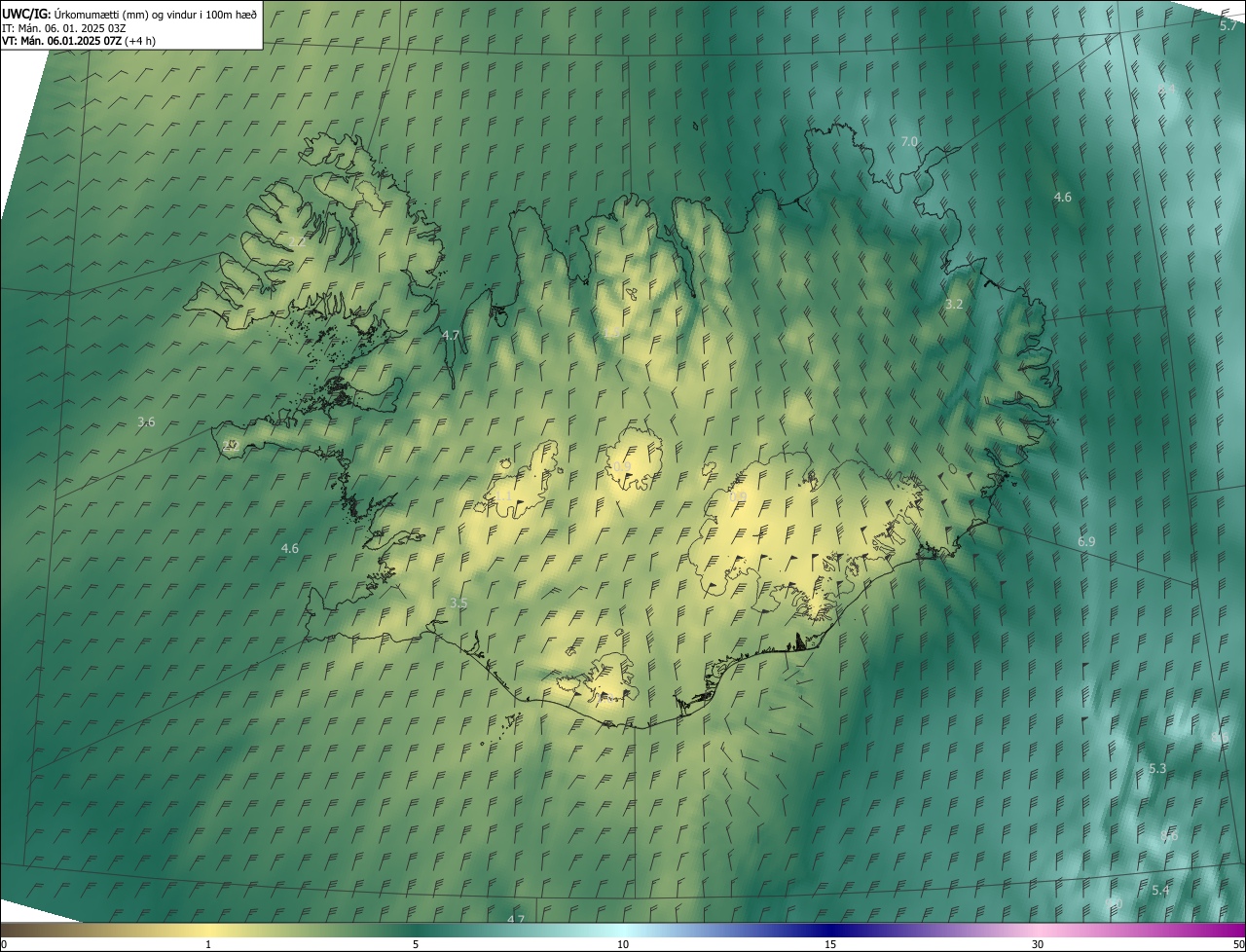Click the title 'UWC/IG: Úrkomumætti (mm) og vindur í 100m hæð'
This screenshot has width=1246, height=952.
(129, 14)
